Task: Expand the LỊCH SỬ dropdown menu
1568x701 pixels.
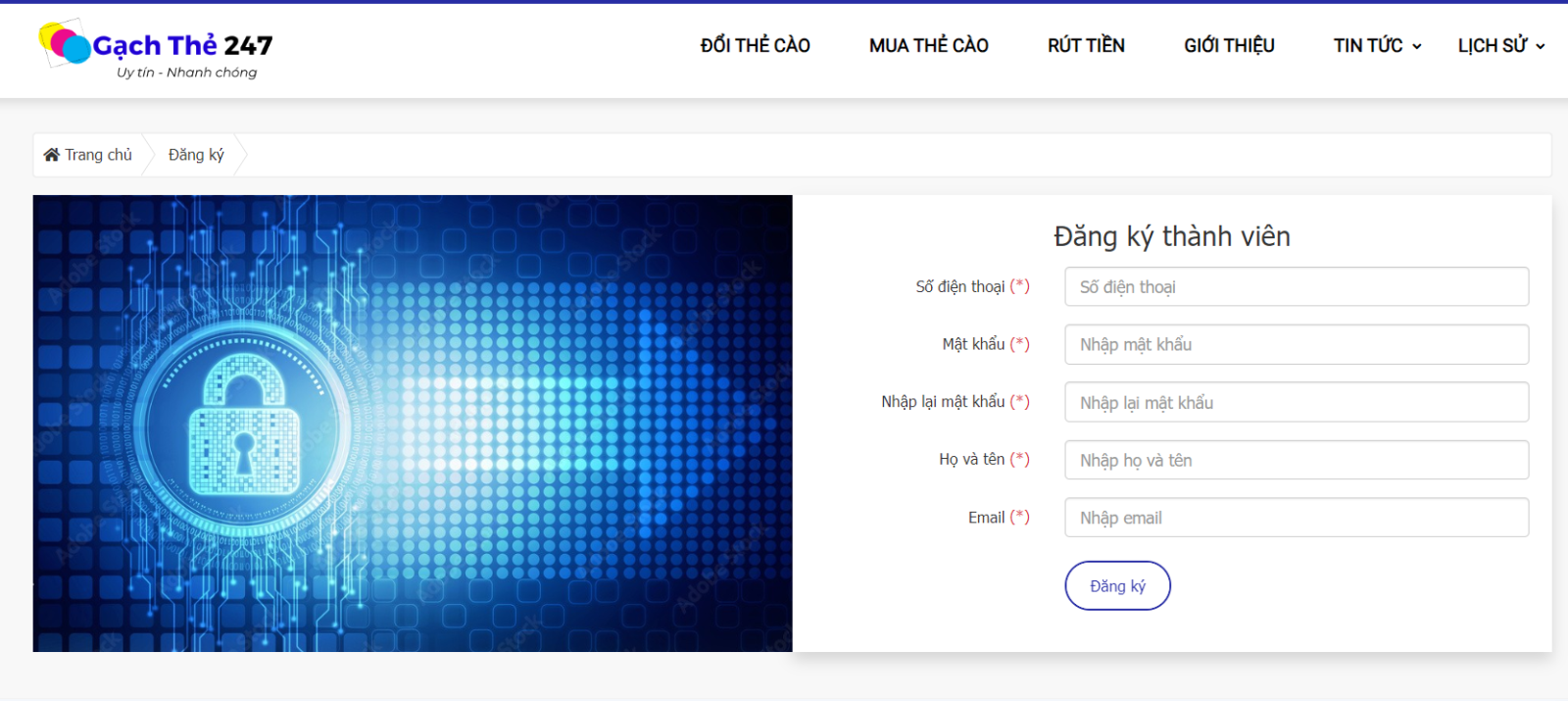Action: 1501,45
